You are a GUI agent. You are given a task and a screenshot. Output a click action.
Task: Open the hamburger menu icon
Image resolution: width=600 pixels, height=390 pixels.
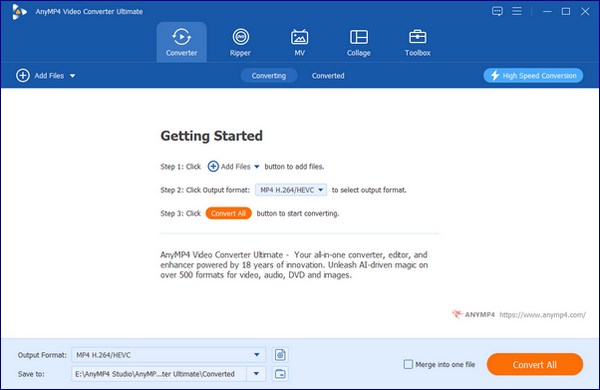[x=517, y=11]
